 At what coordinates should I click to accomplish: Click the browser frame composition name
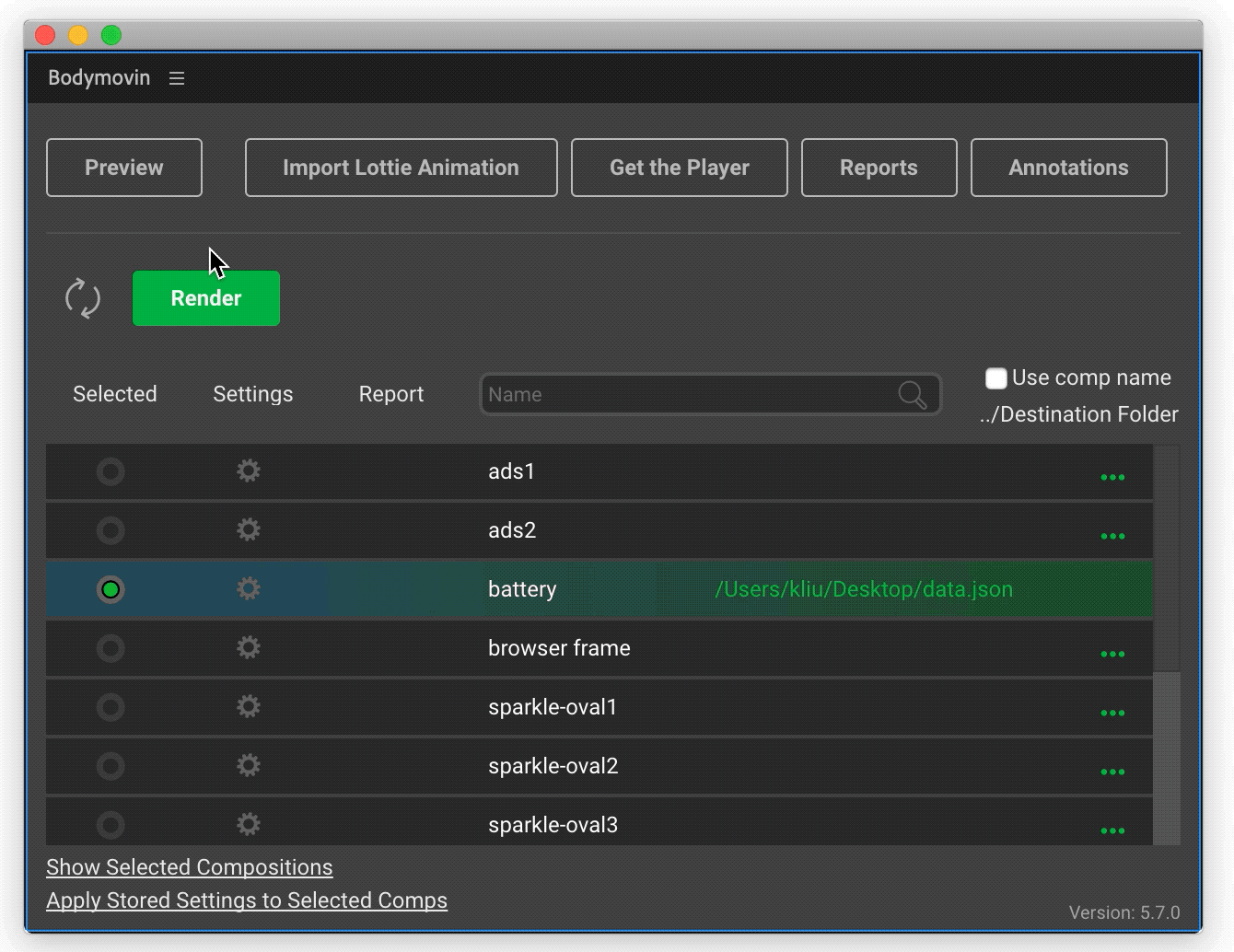pyautogui.click(x=559, y=648)
